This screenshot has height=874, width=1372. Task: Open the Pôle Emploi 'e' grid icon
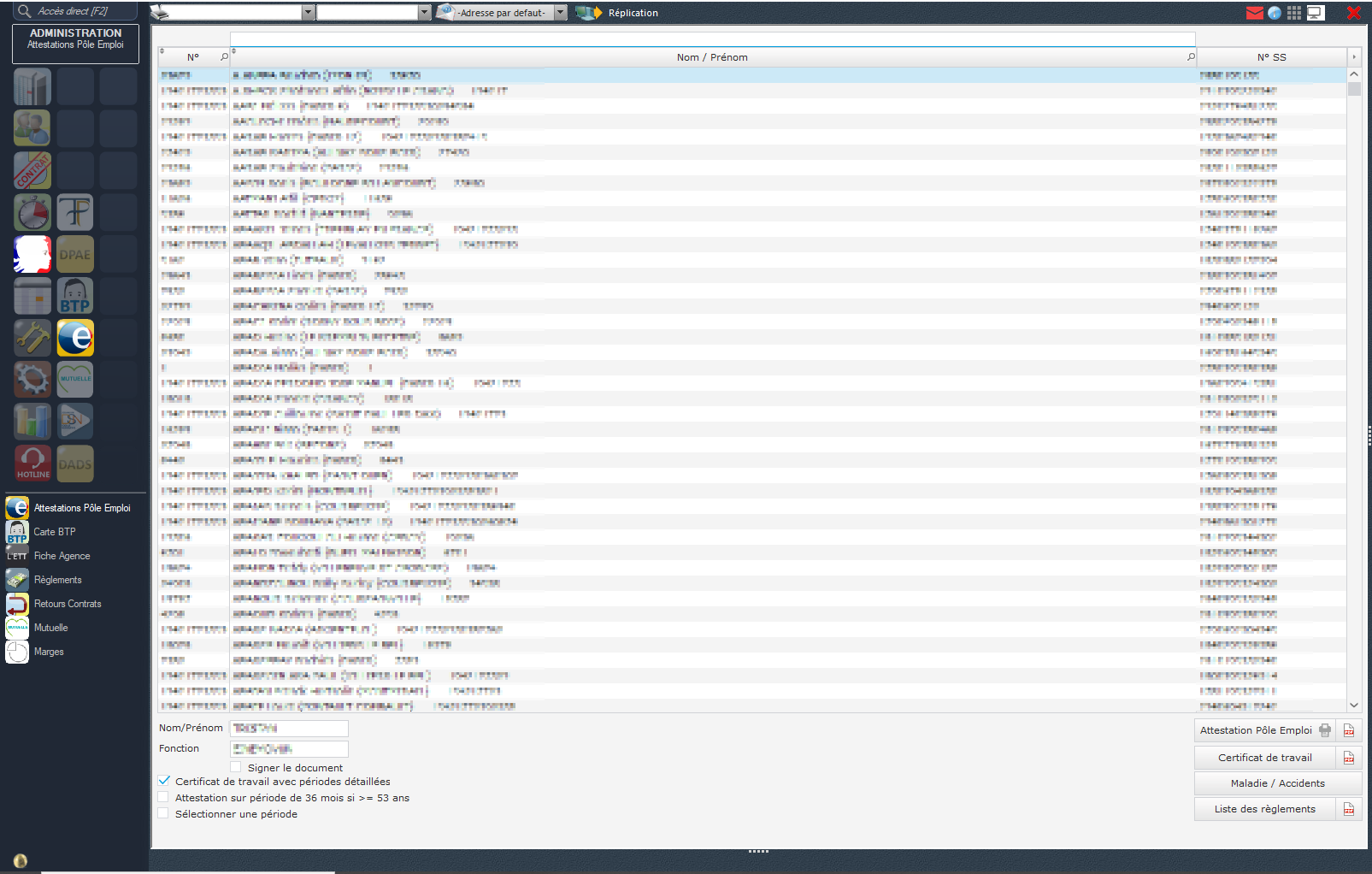[x=75, y=338]
